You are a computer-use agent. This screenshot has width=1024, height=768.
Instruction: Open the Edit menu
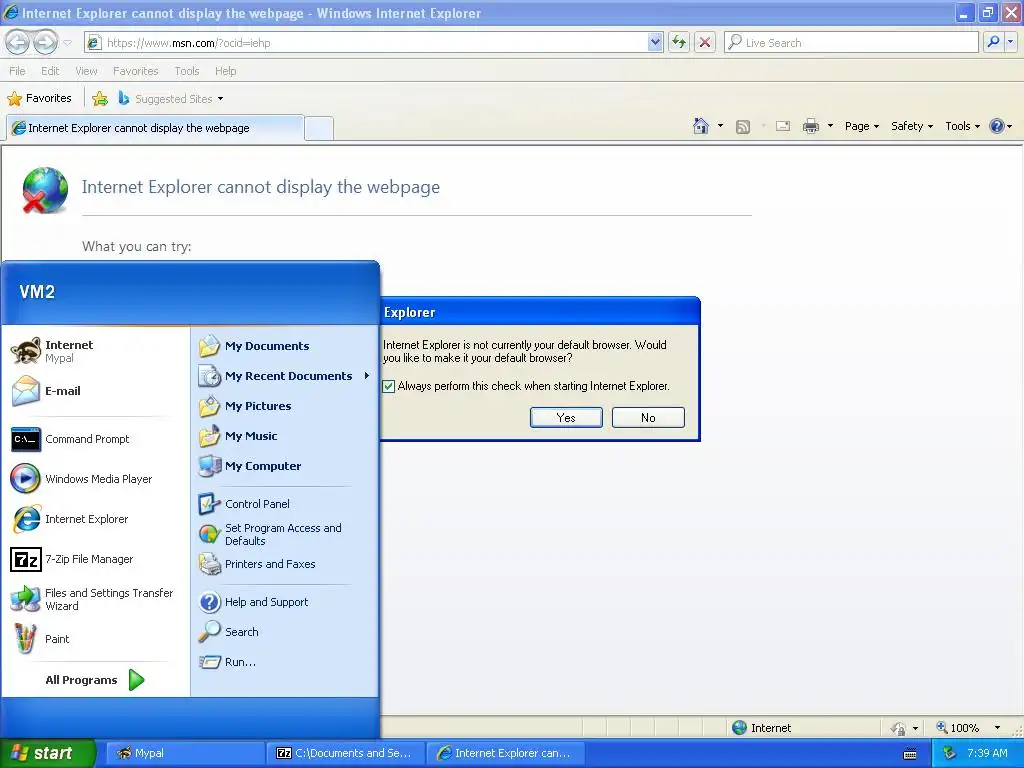(50, 71)
